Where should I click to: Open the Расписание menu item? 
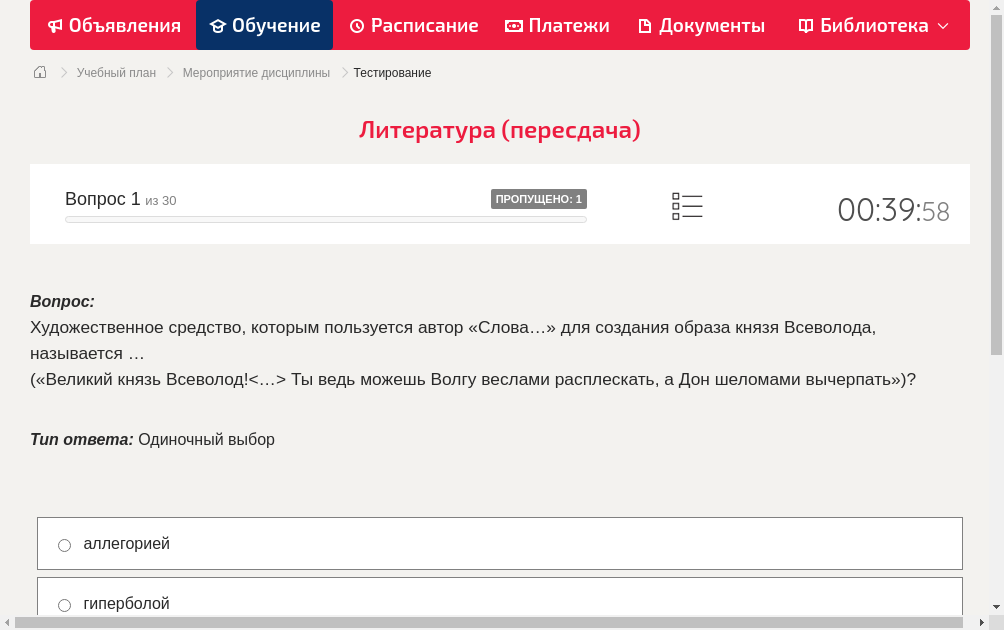413,25
